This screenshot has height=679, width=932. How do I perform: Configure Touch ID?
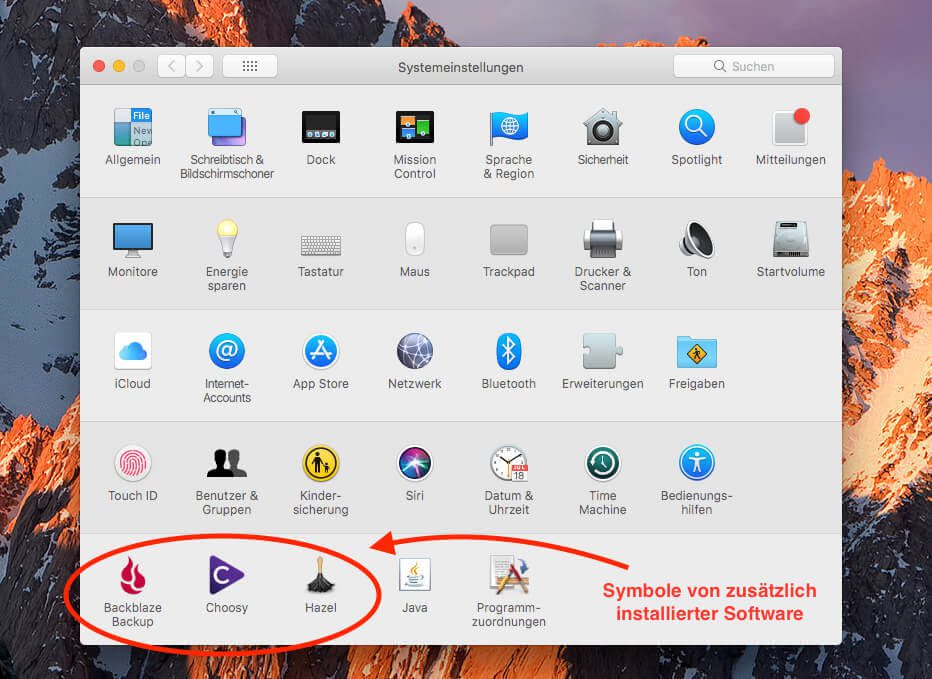[x=133, y=463]
